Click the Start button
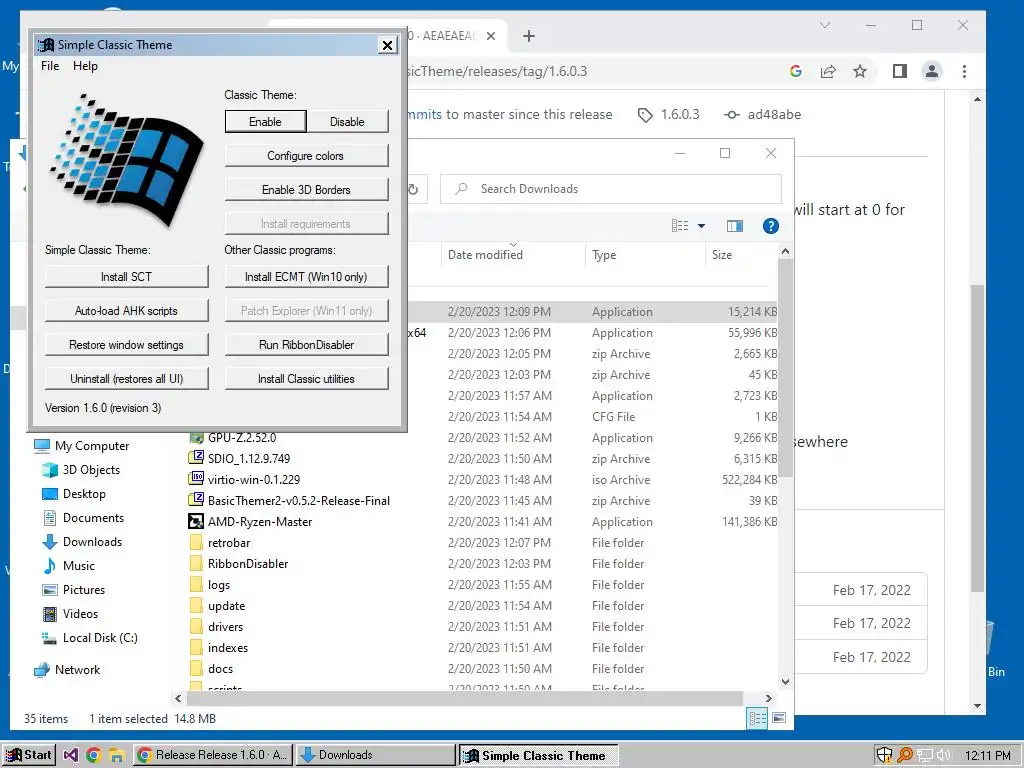 [28, 755]
